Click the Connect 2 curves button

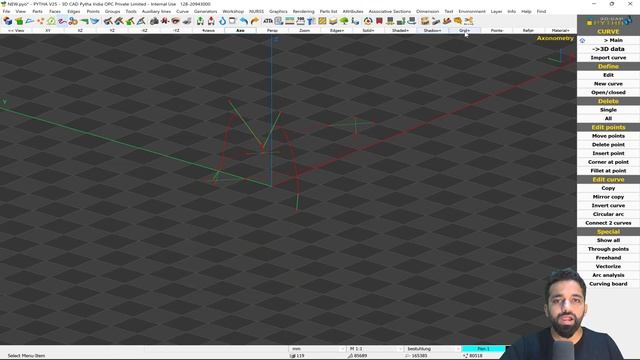pyautogui.click(x=608, y=223)
